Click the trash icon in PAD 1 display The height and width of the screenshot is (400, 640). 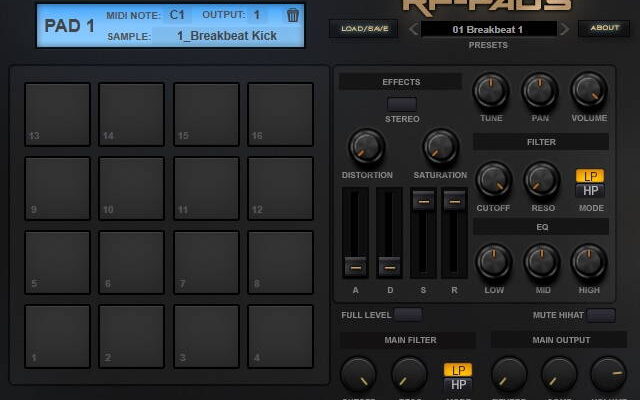(292, 15)
